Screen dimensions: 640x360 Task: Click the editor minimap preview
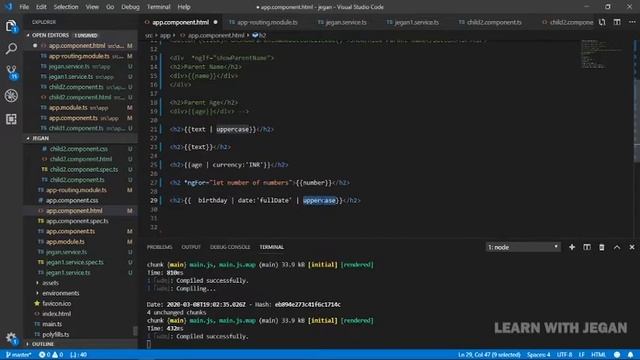(x=601, y=54)
